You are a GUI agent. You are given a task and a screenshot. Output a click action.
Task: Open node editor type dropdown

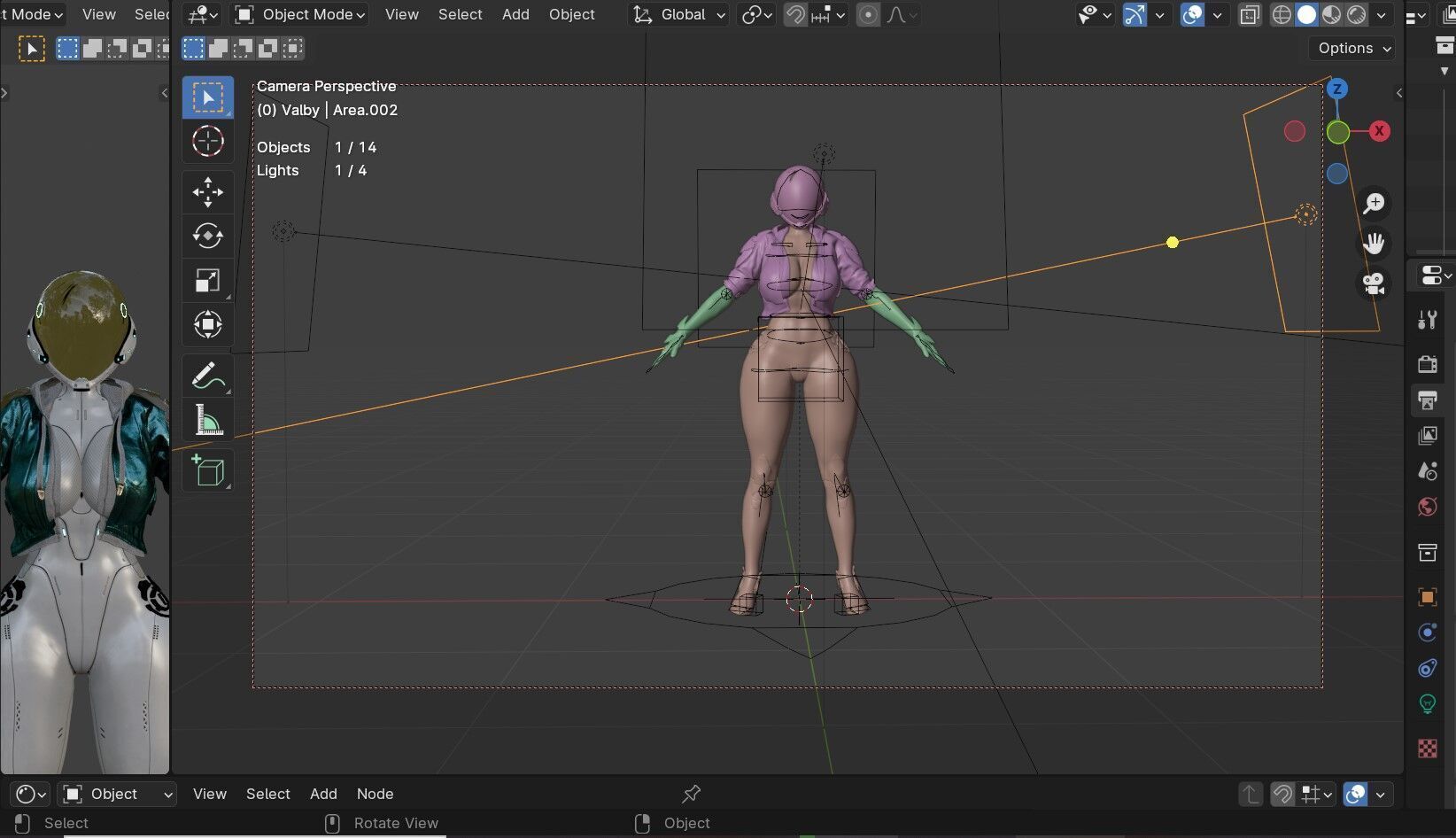(31, 795)
